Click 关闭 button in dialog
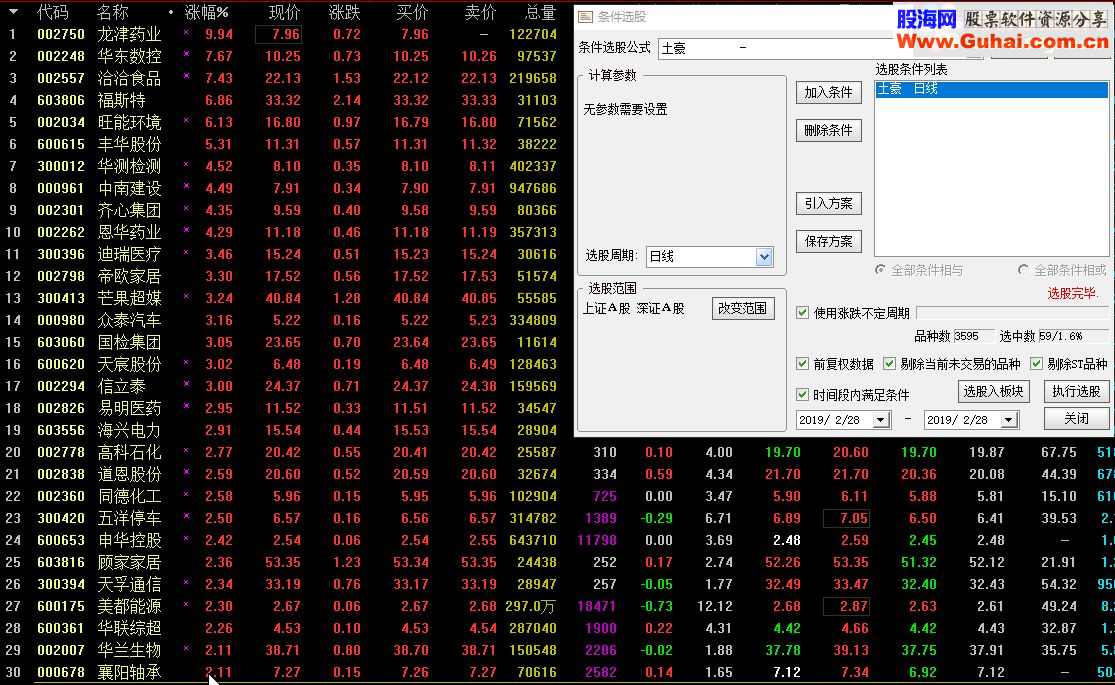The height and width of the screenshot is (685, 1115). click(x=1076, y=418)
